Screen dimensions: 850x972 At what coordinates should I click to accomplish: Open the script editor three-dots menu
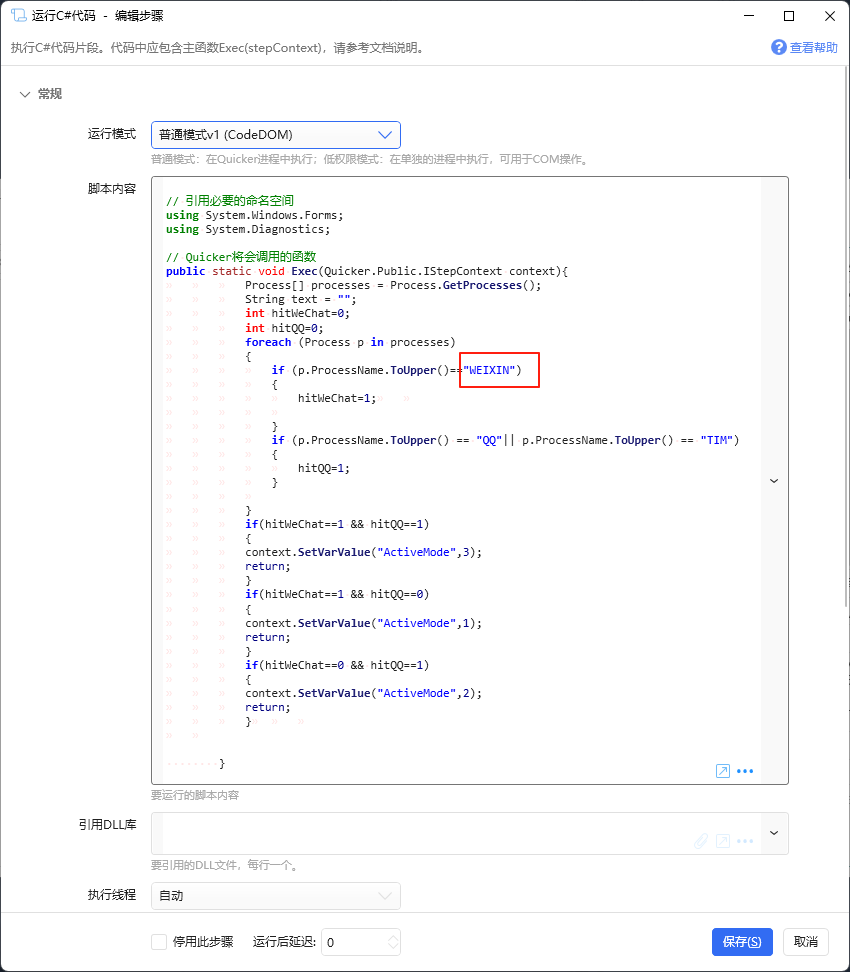pyautogui.click(x=745, y=771)
